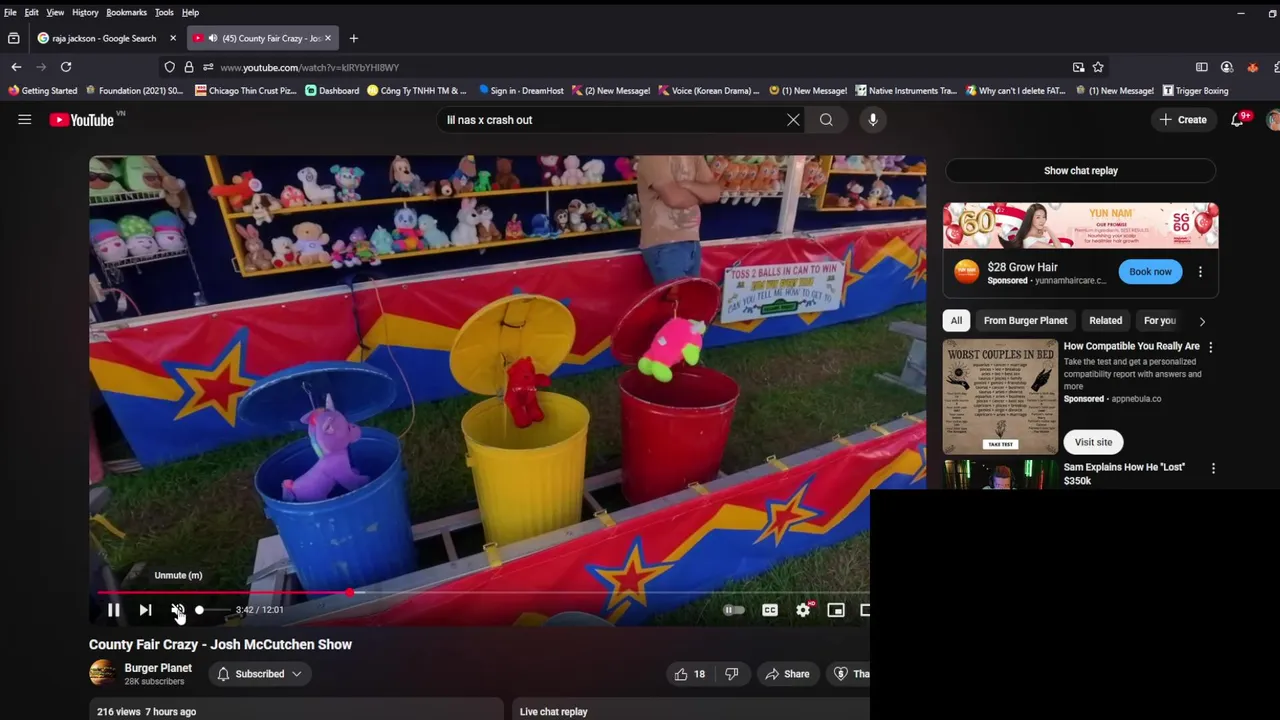Toggle closed captions (CC)
Screen dimensions: 1280x720
coord(770,610)
